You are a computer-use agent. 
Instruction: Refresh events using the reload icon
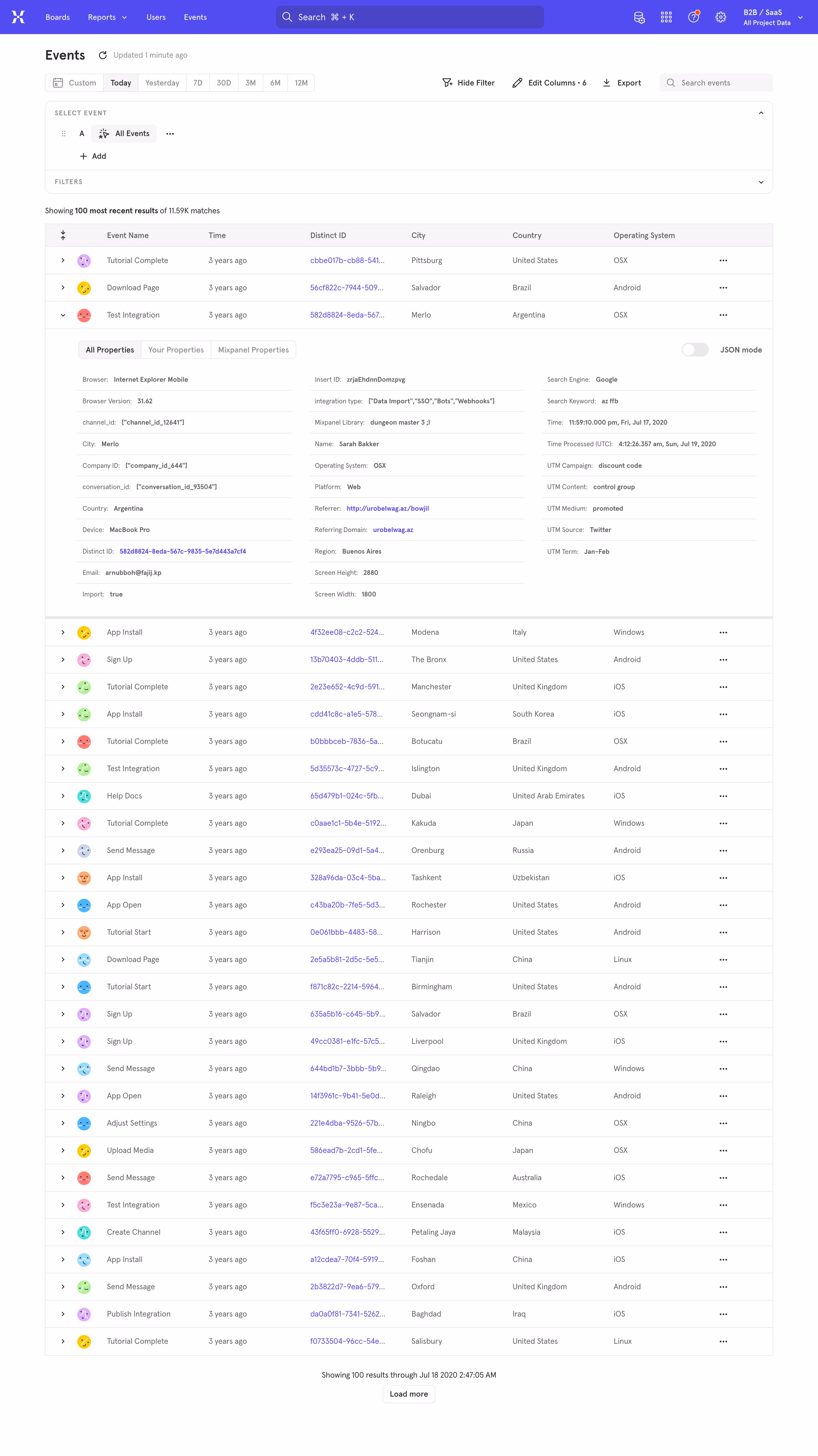tap(103, 55)
